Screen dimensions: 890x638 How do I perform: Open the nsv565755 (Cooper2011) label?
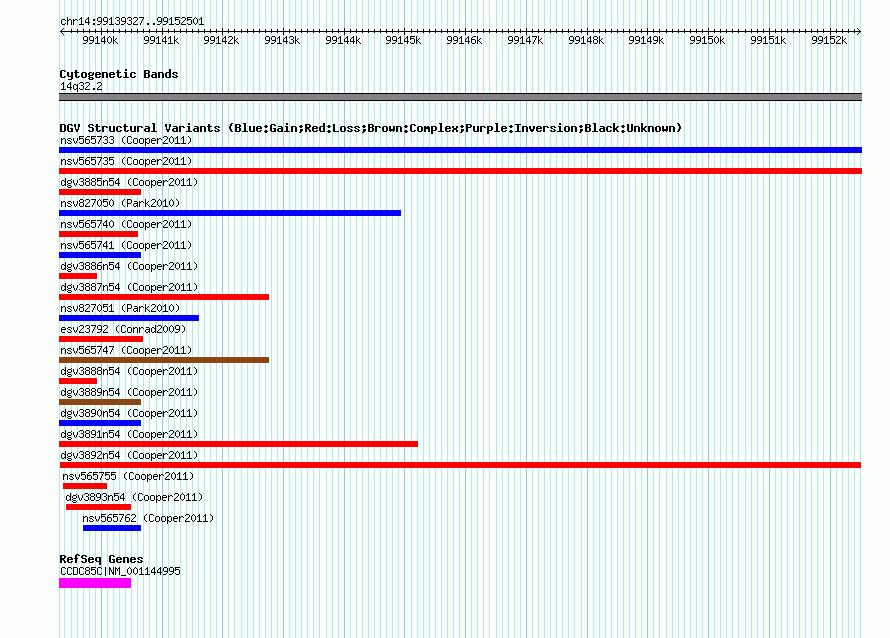[x=128, y=476]
